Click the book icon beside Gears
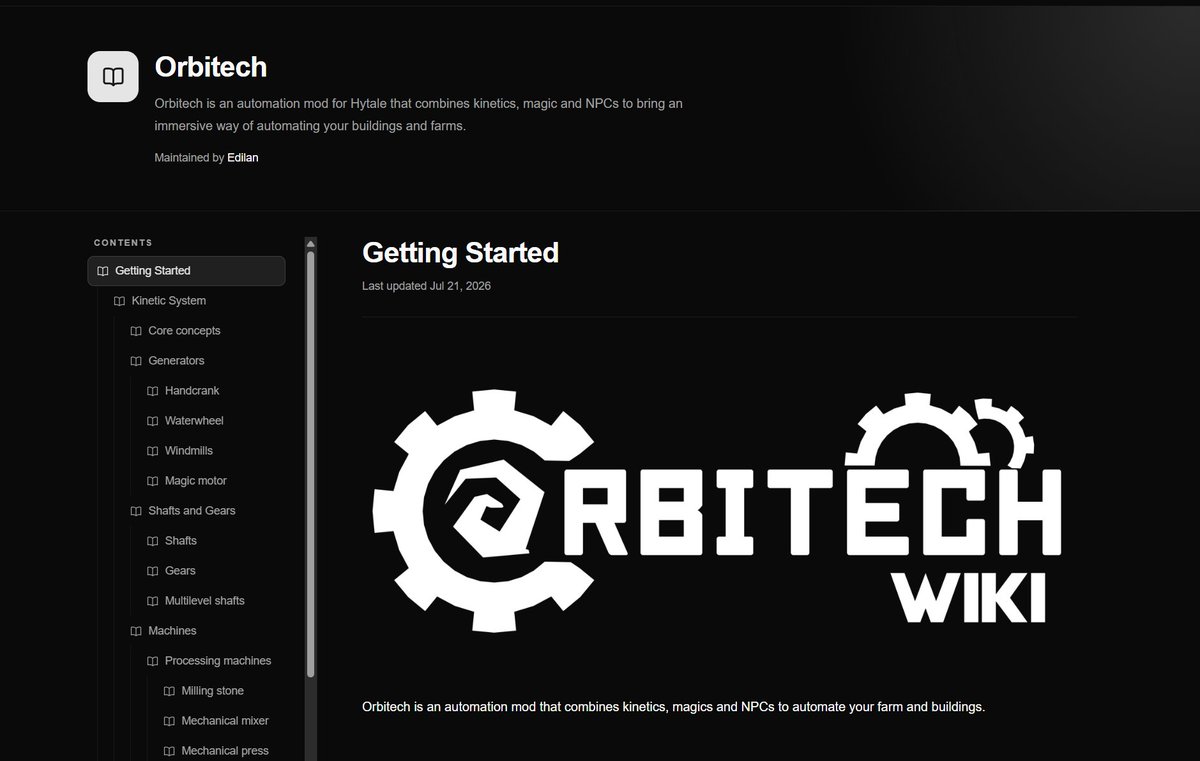 (x=153, y=571)
